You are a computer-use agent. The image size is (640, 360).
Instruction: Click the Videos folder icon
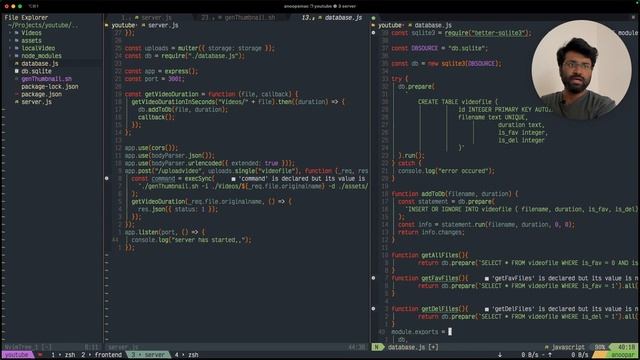(x=17, y=33)
